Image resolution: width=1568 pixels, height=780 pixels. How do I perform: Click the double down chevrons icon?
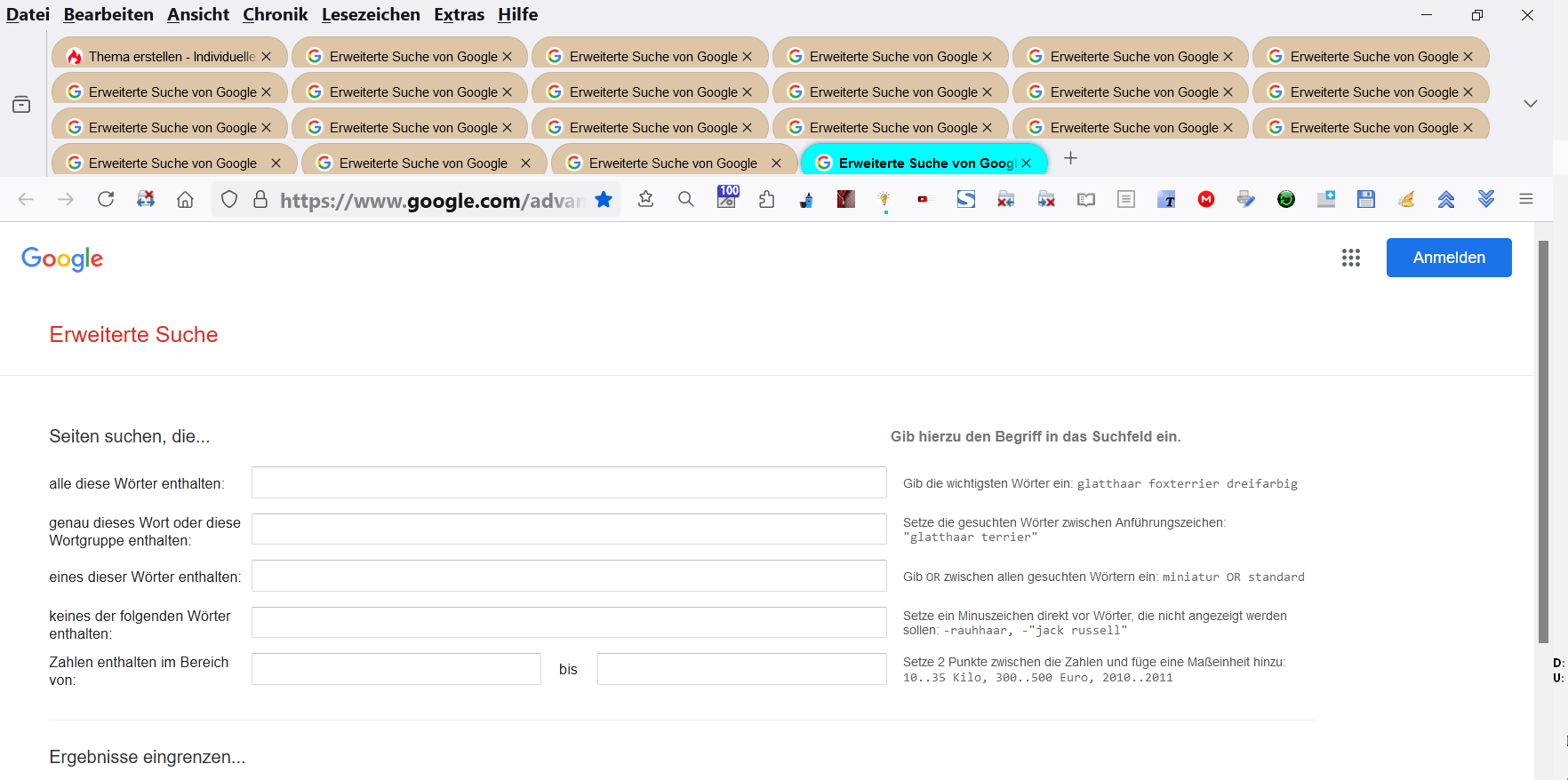[1486, 199]
